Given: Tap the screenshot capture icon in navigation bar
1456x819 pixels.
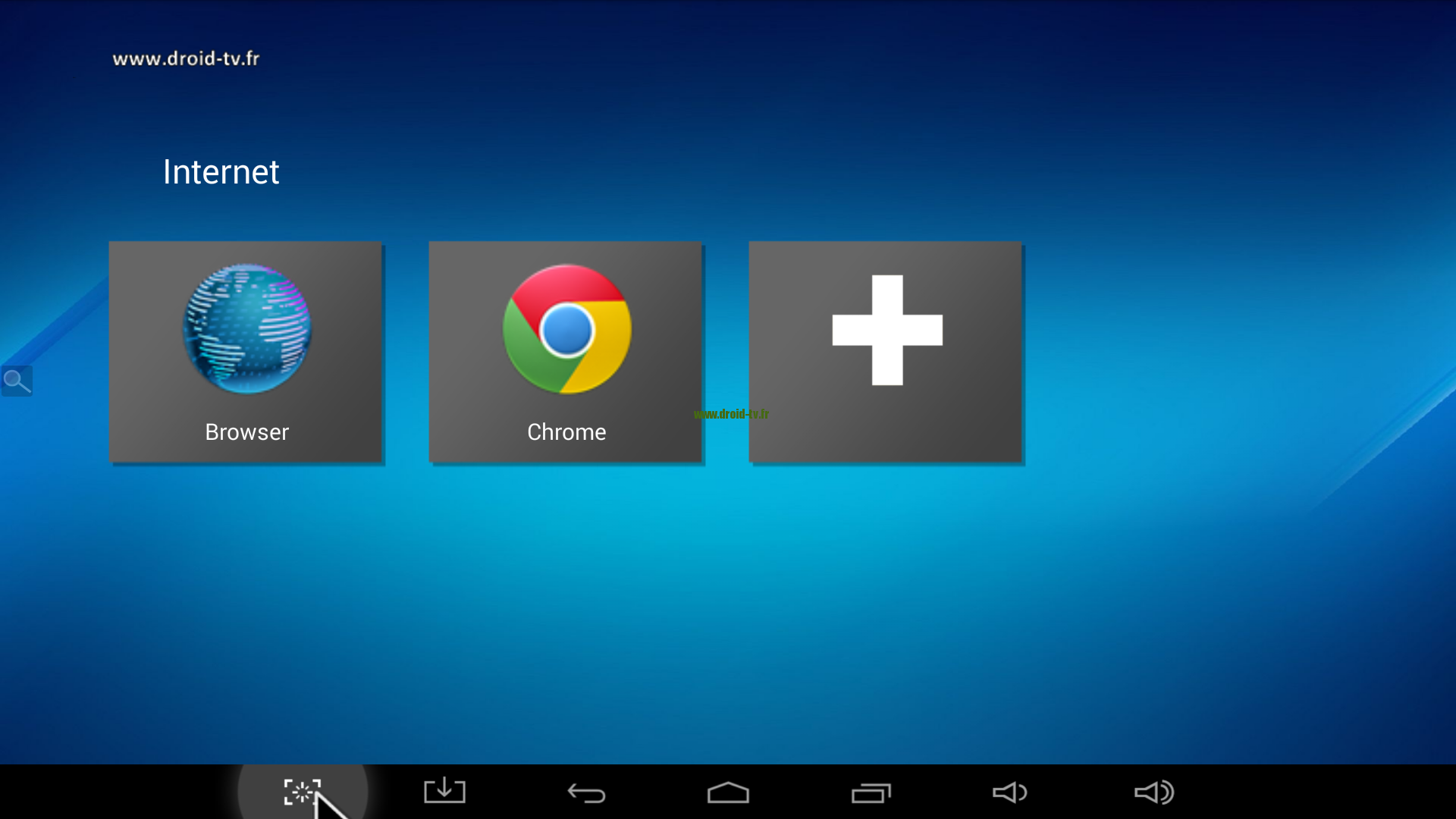Looking at the screenshot, I should click(x=302, y=792).
